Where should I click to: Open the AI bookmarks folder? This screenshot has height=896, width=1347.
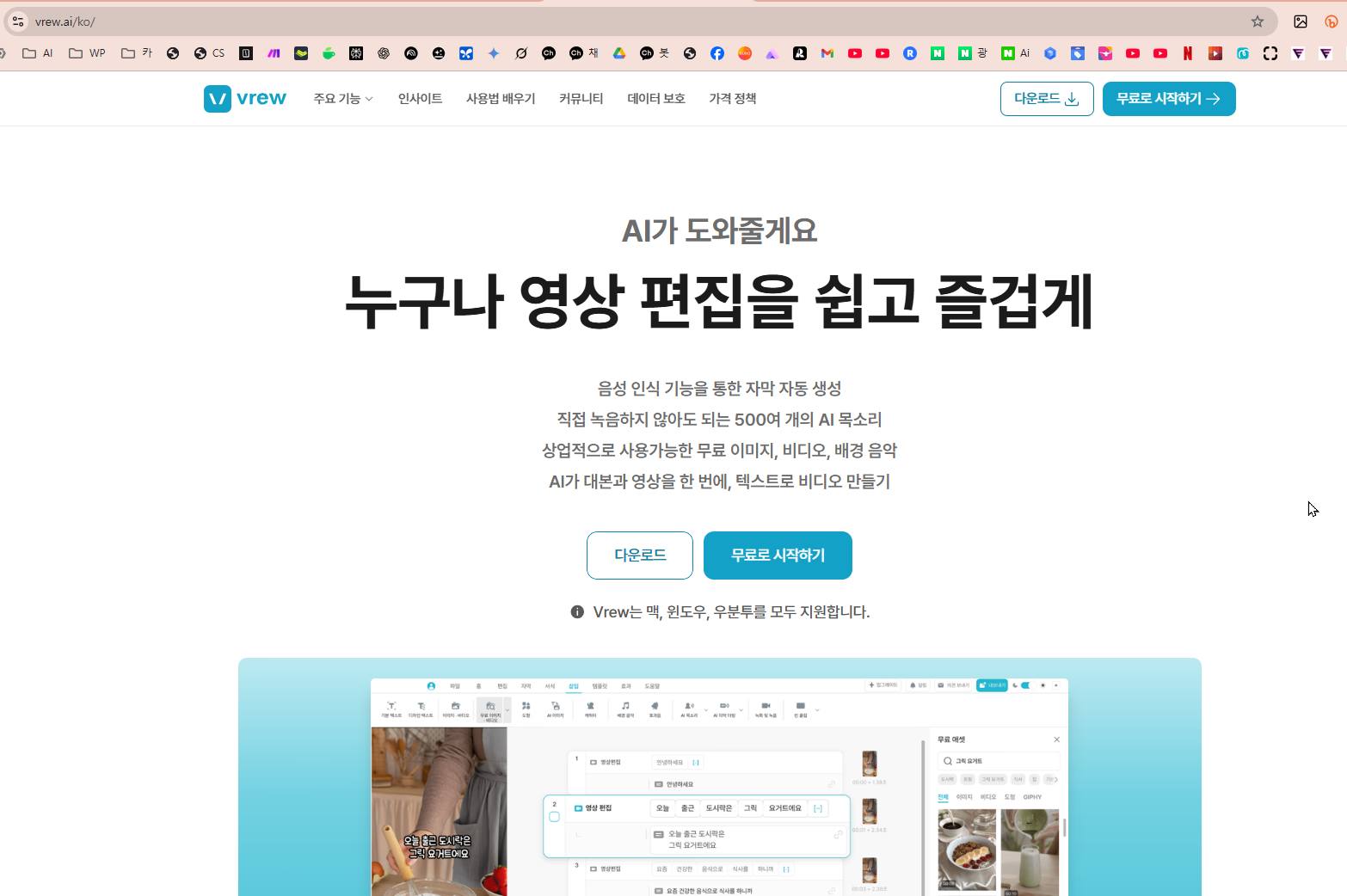pyautogui.click(x=38, y=53)
